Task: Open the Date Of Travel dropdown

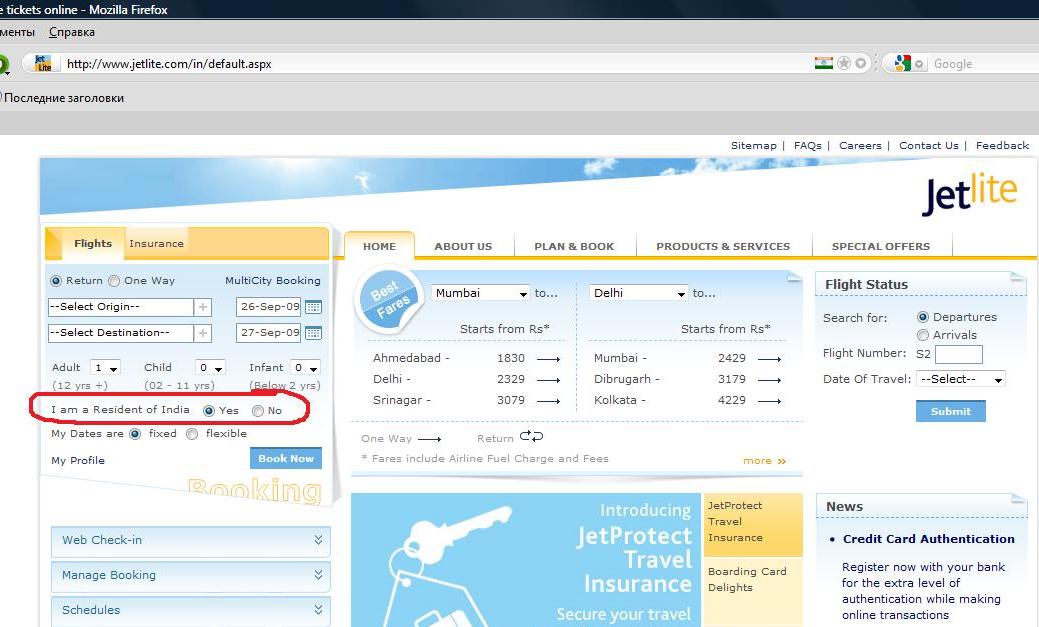Action: coord(961,379)
